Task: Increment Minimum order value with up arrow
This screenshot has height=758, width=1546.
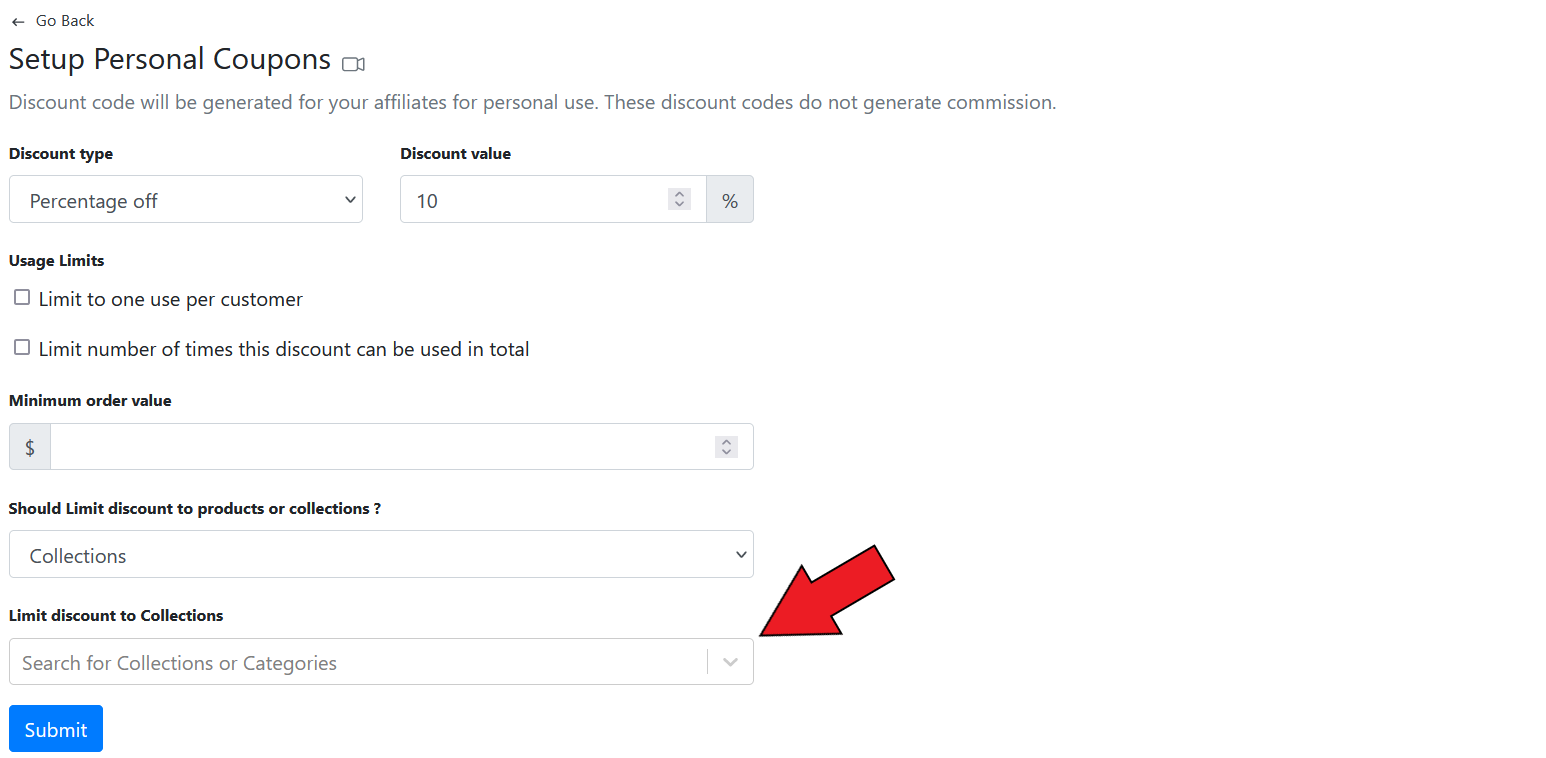Action: click(x=726, y=441)
